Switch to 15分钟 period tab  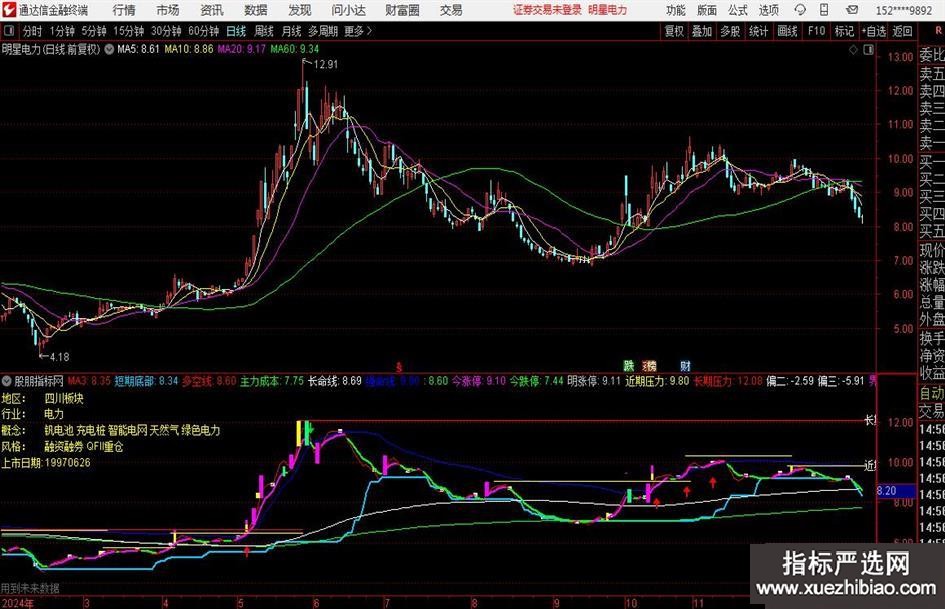[x=128, y=31]
